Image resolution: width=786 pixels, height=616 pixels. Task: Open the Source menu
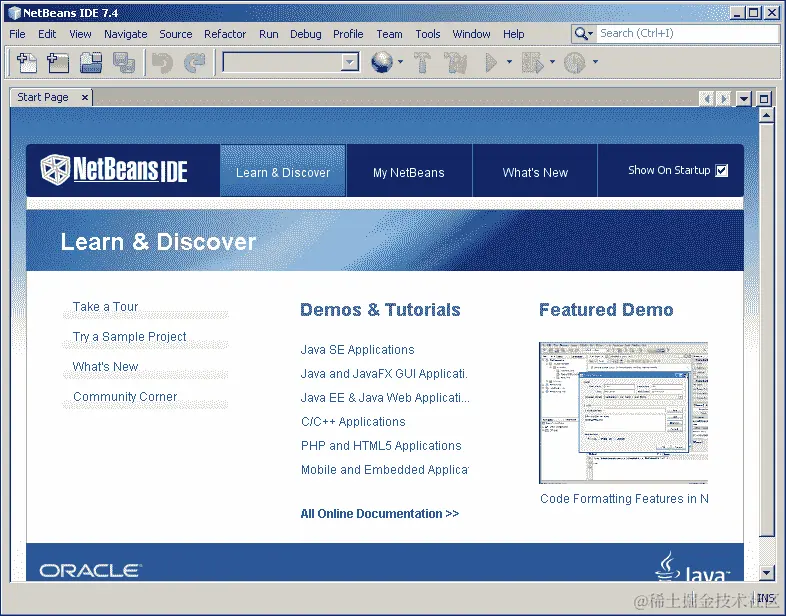click(x=176, y=34)
